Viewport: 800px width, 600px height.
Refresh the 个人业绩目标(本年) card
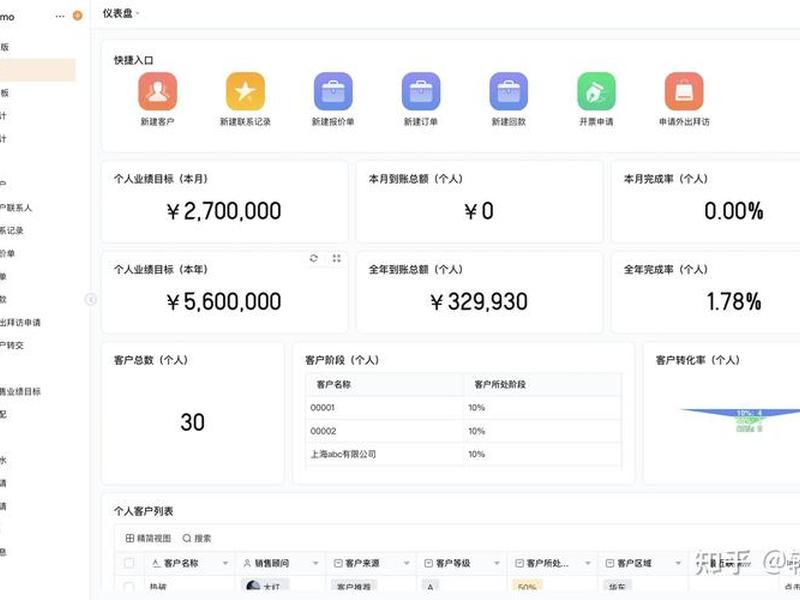314,258
